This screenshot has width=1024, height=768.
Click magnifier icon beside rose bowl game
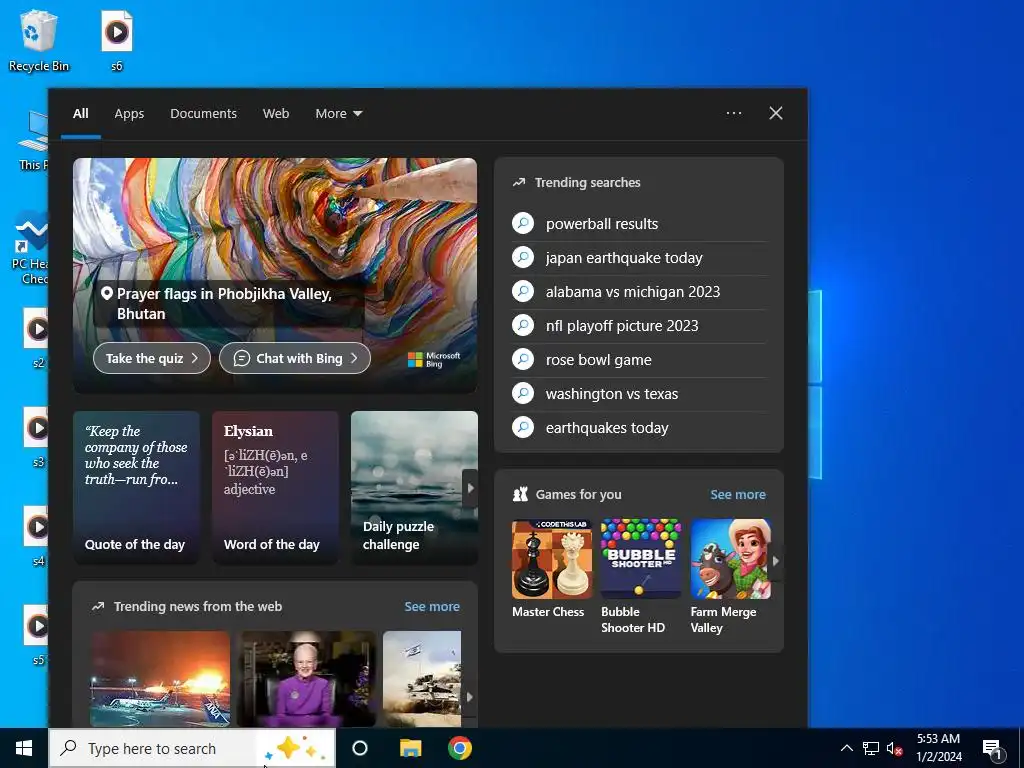[523, 359]
